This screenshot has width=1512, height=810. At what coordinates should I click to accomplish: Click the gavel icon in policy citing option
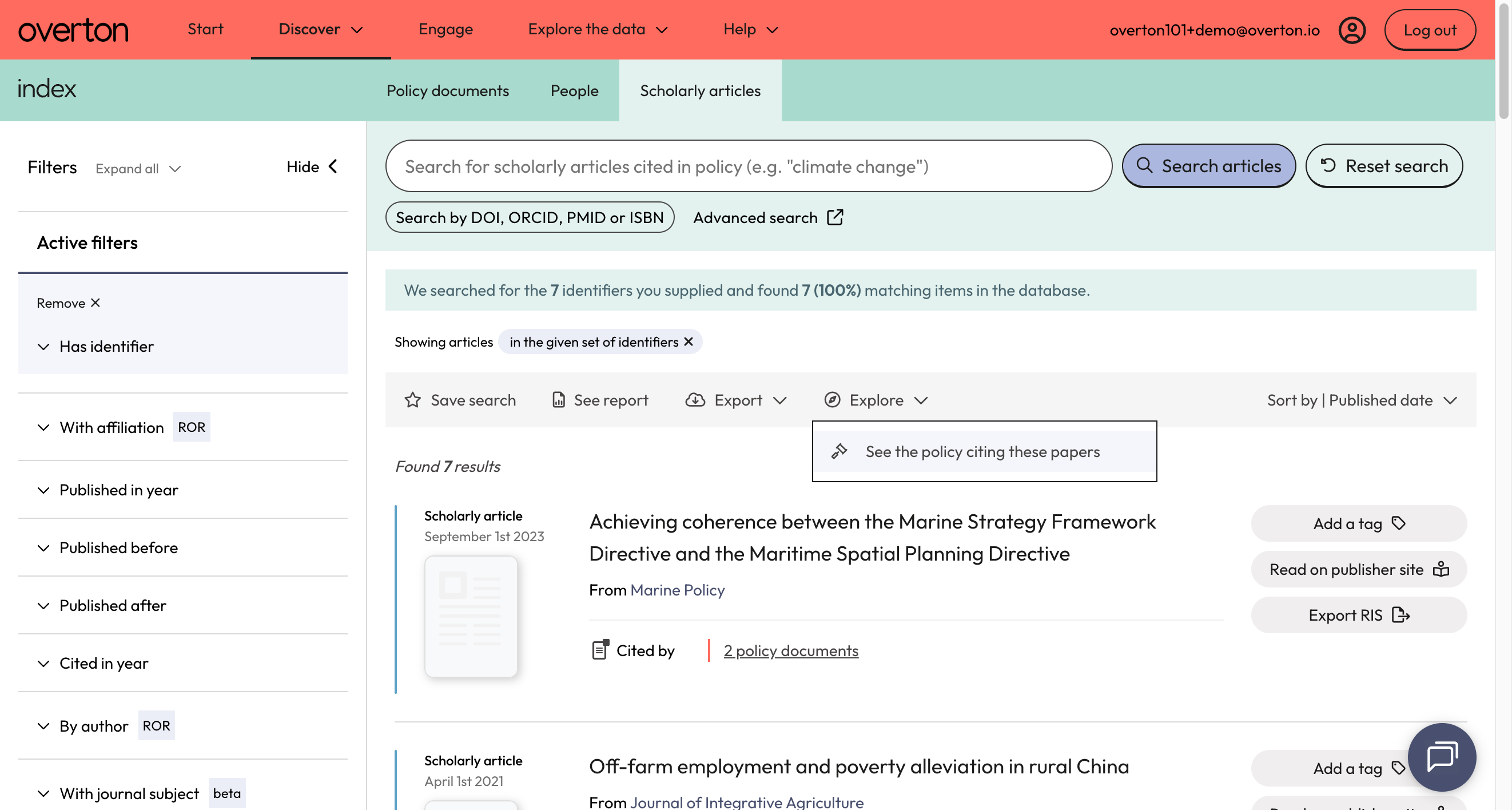(x=839, y=451)
